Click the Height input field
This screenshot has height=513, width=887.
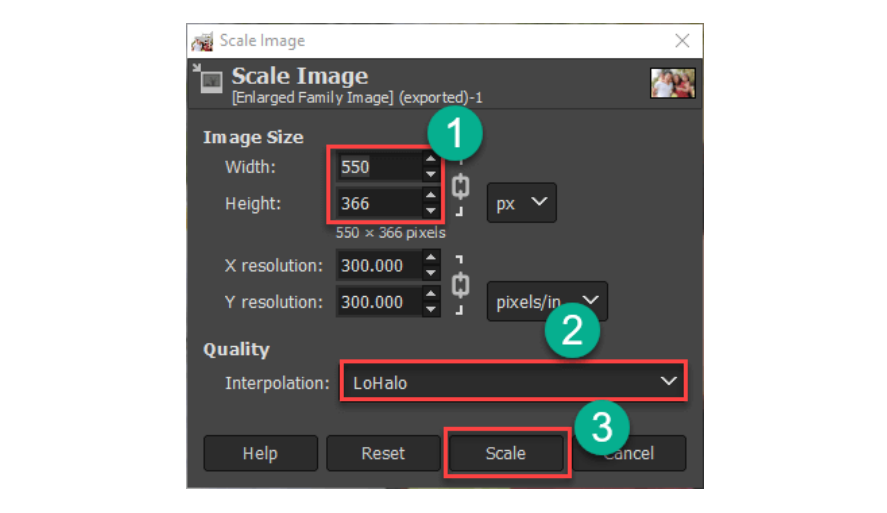coord(377,203)
